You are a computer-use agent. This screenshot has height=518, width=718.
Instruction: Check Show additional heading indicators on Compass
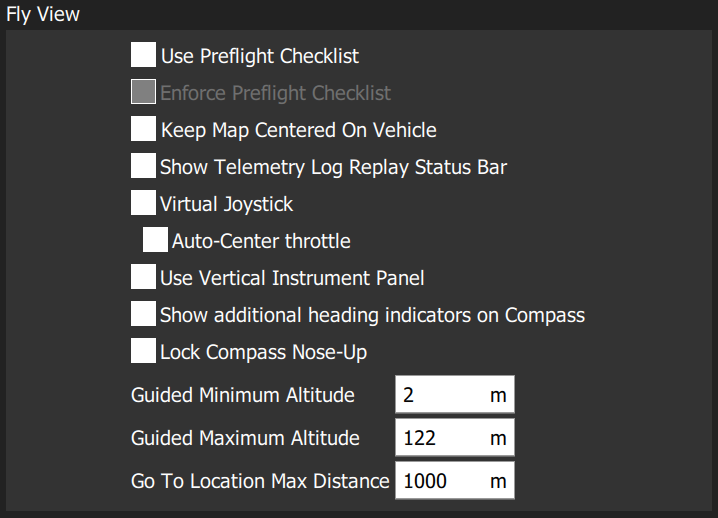(143, 314)
